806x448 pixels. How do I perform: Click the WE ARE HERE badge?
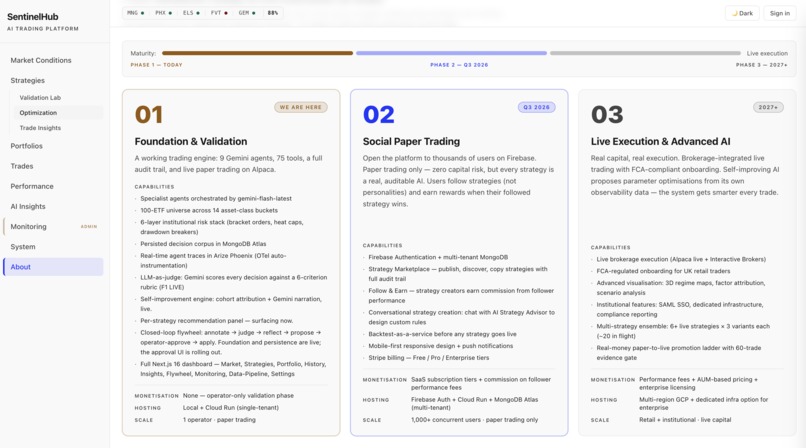301,107
